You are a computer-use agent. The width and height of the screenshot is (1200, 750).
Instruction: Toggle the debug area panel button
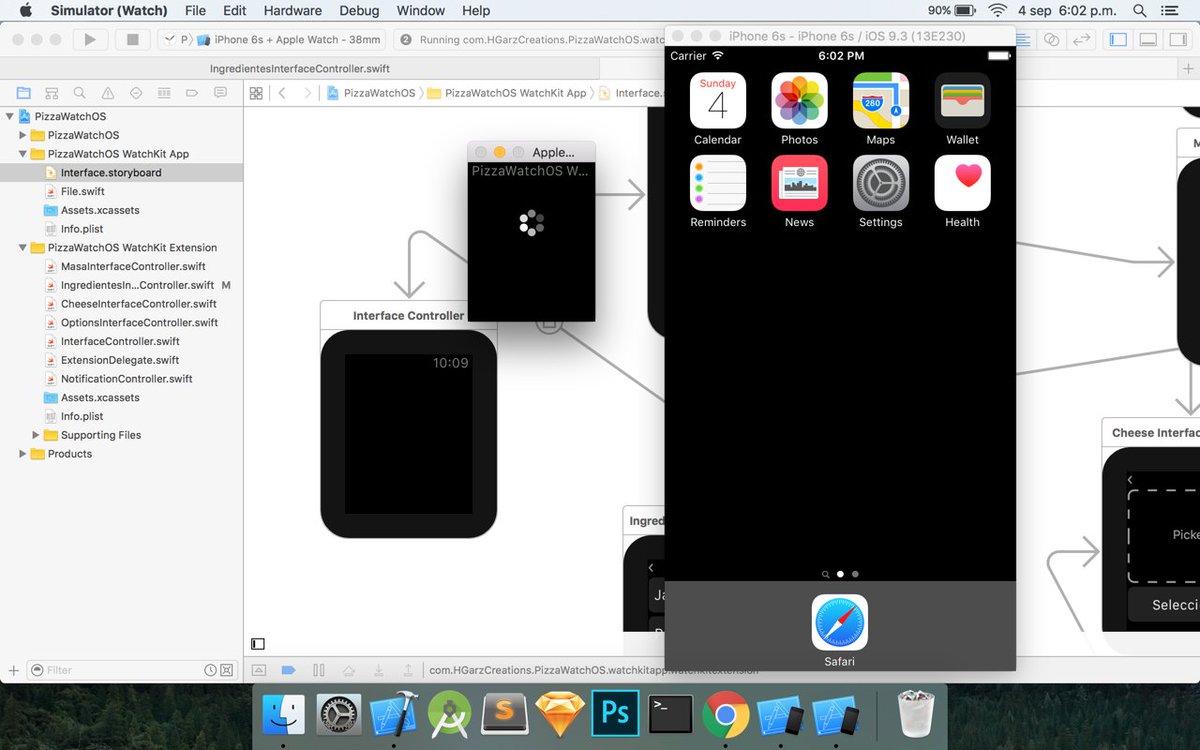(1149, 40)
